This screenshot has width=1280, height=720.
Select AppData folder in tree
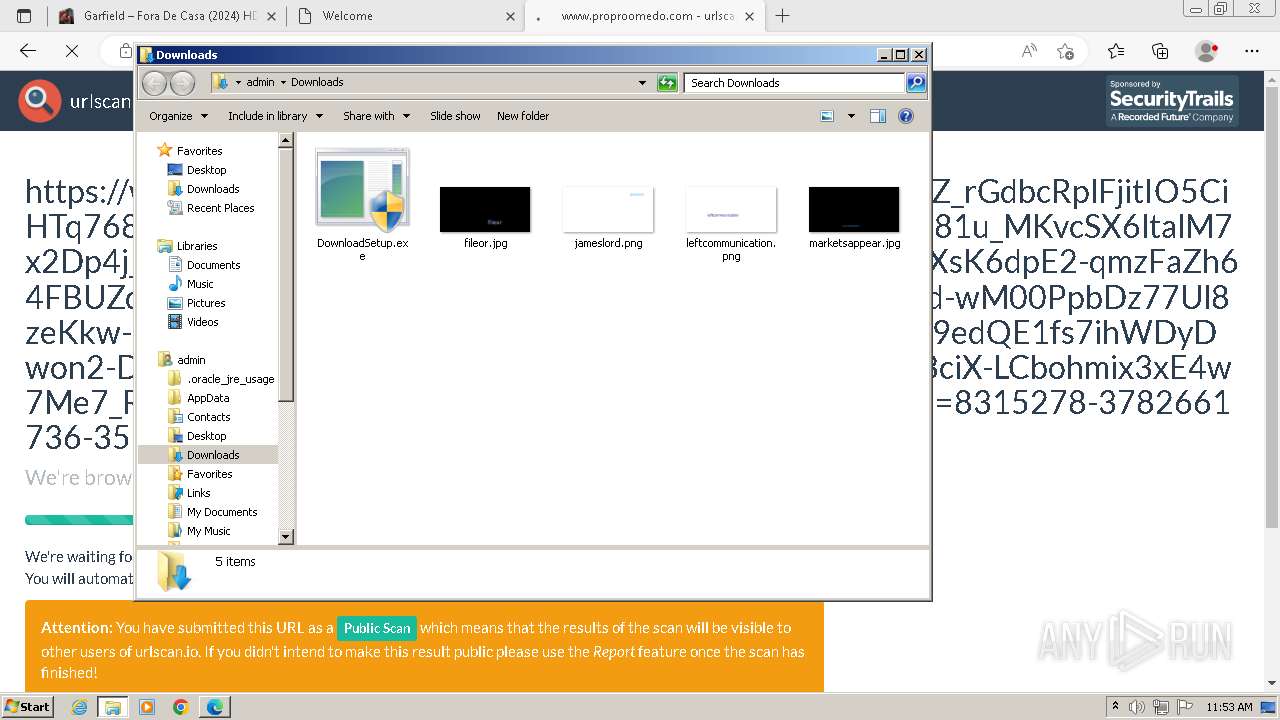(x=208, y=398)
